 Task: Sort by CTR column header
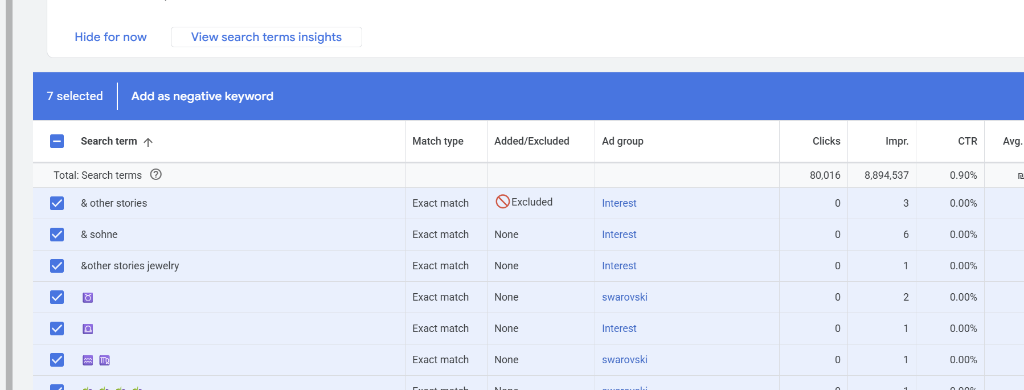click(x=967, y=141)
